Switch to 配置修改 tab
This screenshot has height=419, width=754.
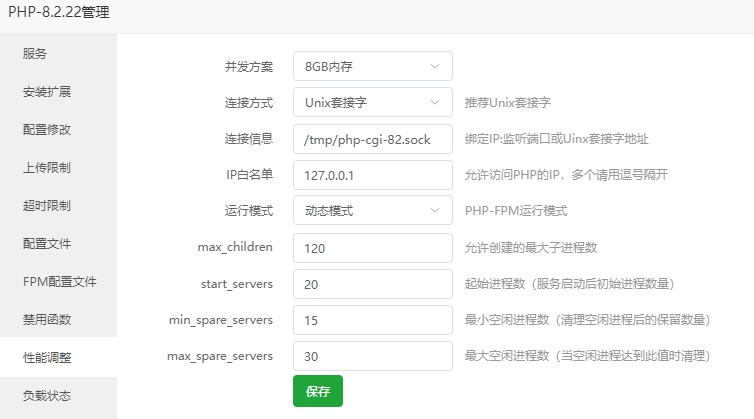(58, 129)
